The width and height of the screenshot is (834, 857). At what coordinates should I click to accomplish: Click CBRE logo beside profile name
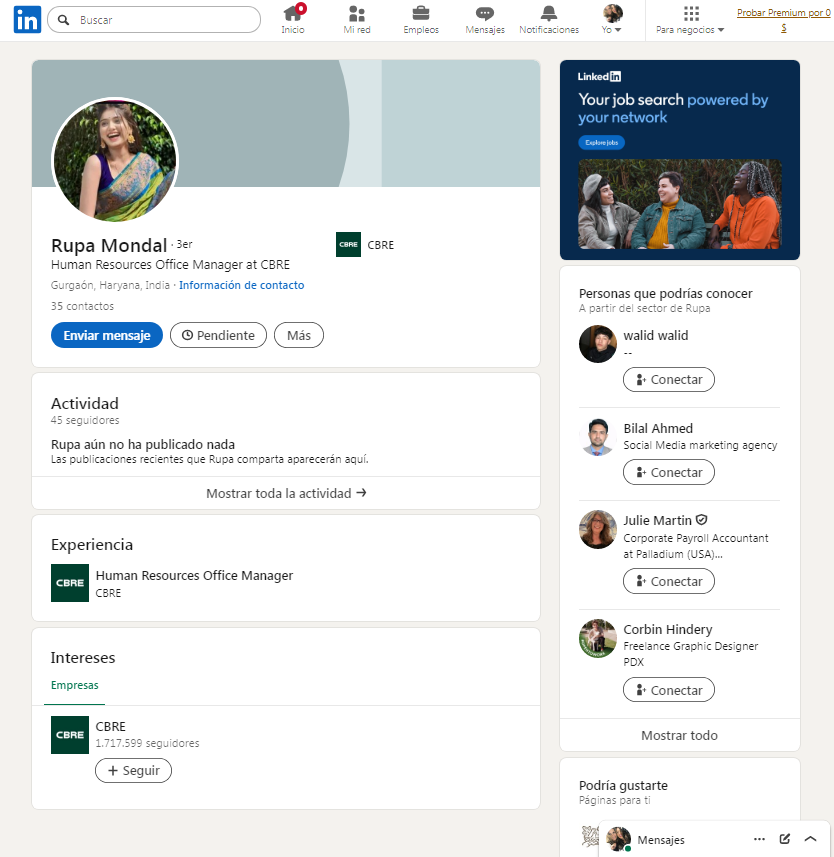[x=348, y=244]
